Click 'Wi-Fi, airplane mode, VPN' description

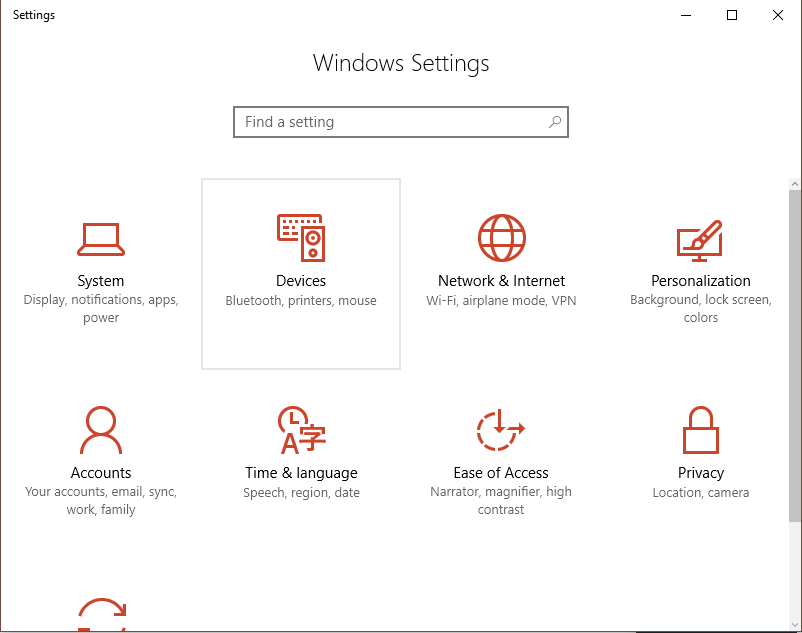point(501,301)
